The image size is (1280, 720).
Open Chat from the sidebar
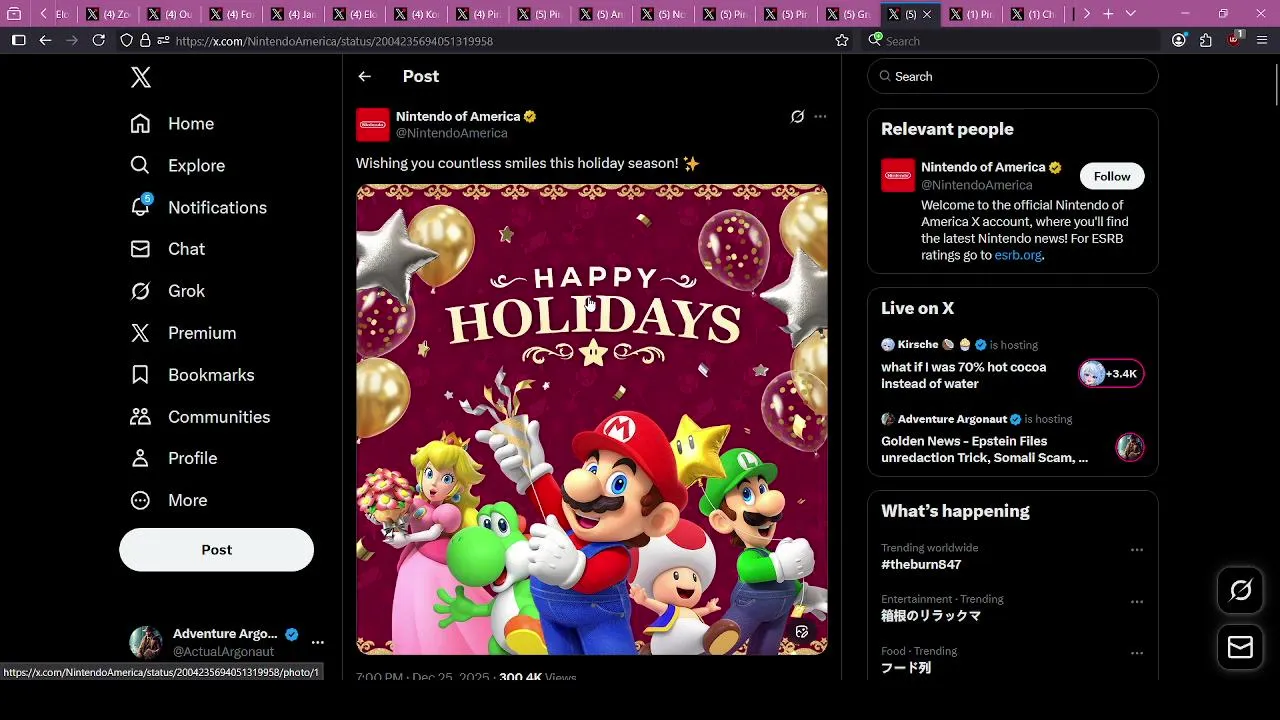(167, 249)
